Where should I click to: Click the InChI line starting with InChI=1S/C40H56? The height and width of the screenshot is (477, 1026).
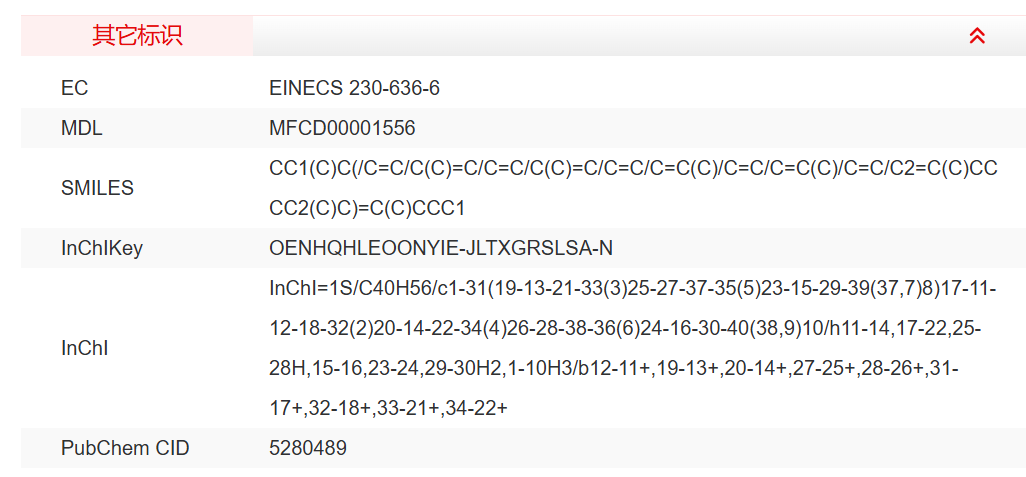click(632, 288)
